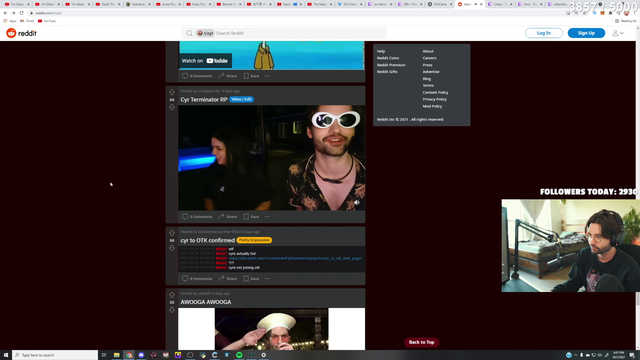Image resolution: width=640 pixels, height=360 pixels.
Task: Click the Reddit logo to go home
Action: click(21, 33)
